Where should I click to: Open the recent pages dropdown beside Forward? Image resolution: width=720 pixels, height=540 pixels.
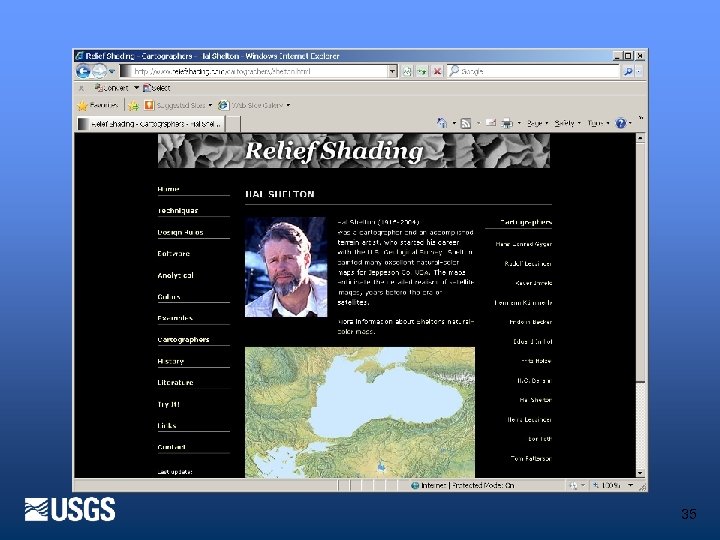pos(112,72)
